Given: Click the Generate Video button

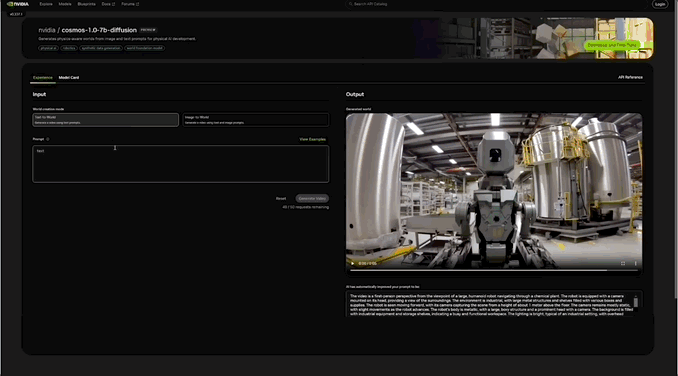Looking at the screenshot, I should click(x=312, y=198).
